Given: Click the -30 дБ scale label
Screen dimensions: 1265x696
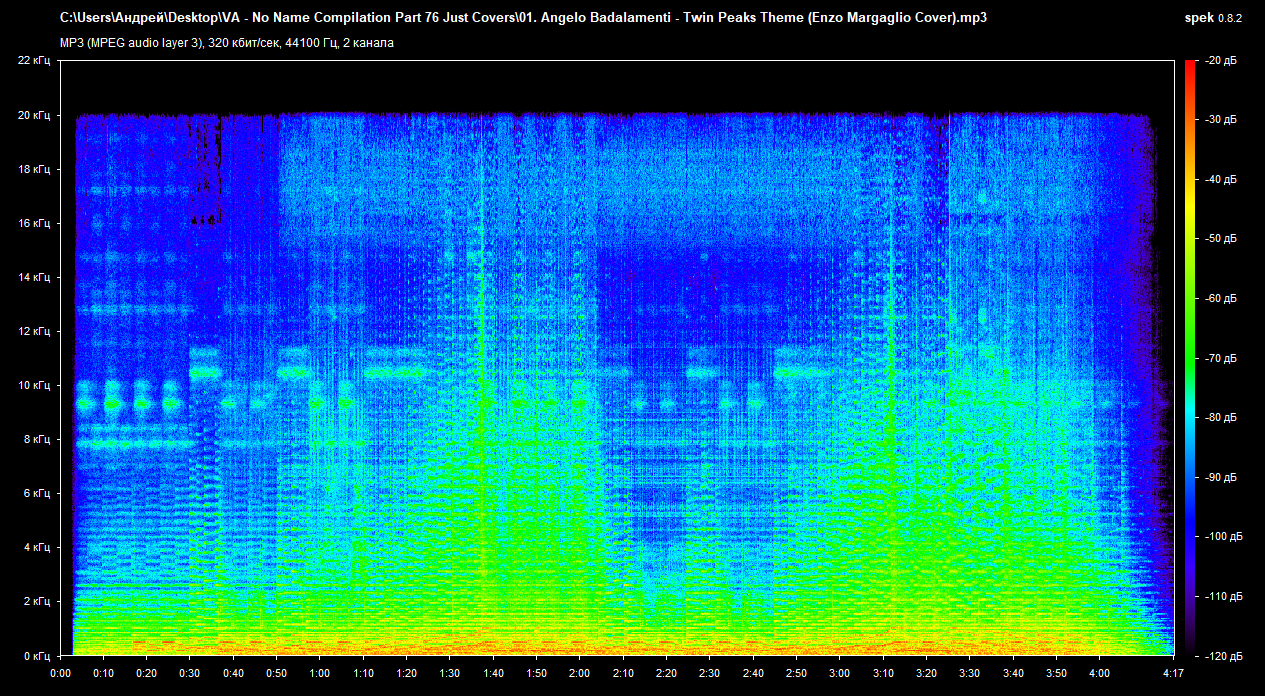Looking at the screenshot, I should pyautogui.click(x=1222, y=120).
